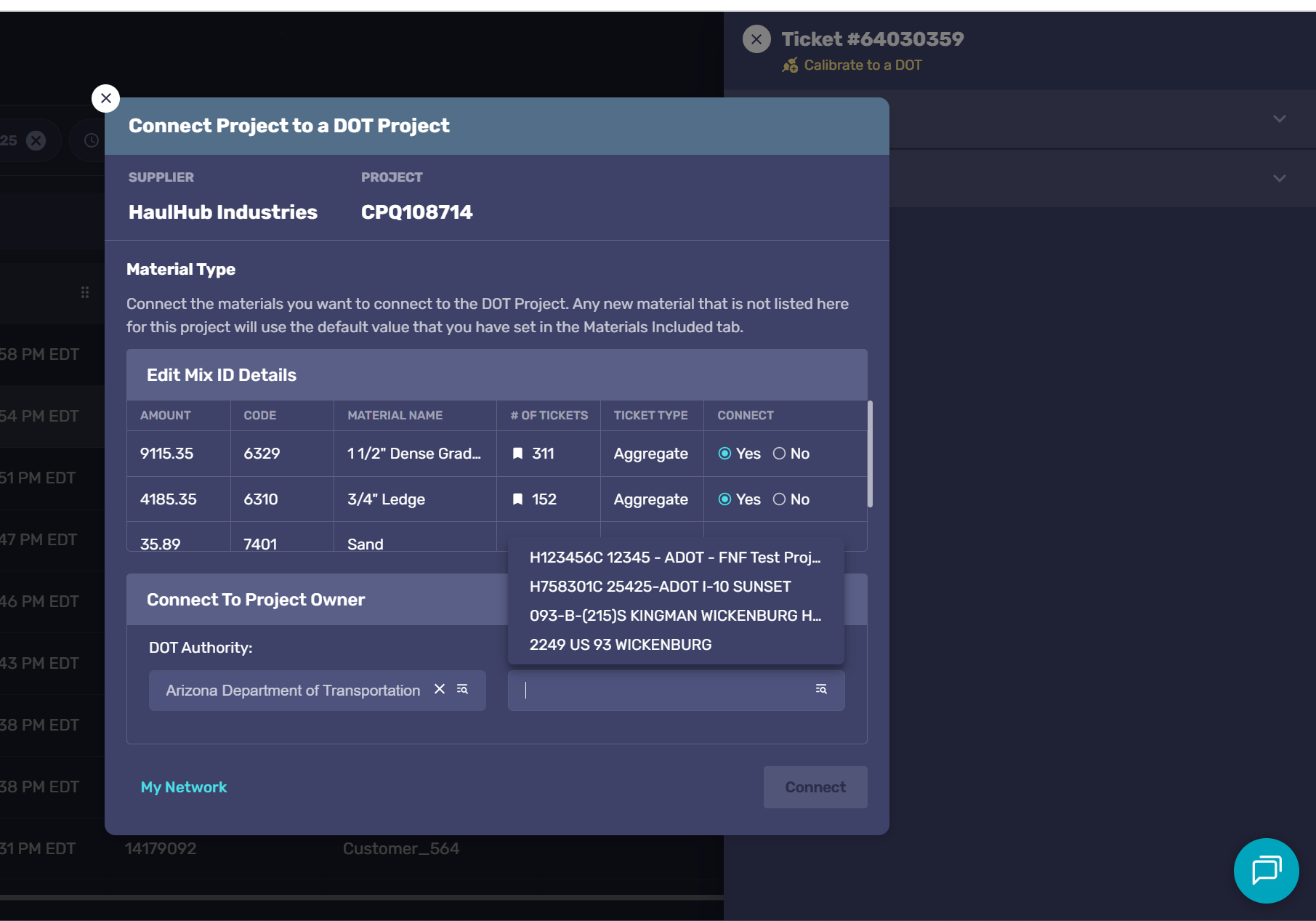
Task: Choose H758301C 25425-ADOT I-10 SUNSET option
Action: click(660, 587)
